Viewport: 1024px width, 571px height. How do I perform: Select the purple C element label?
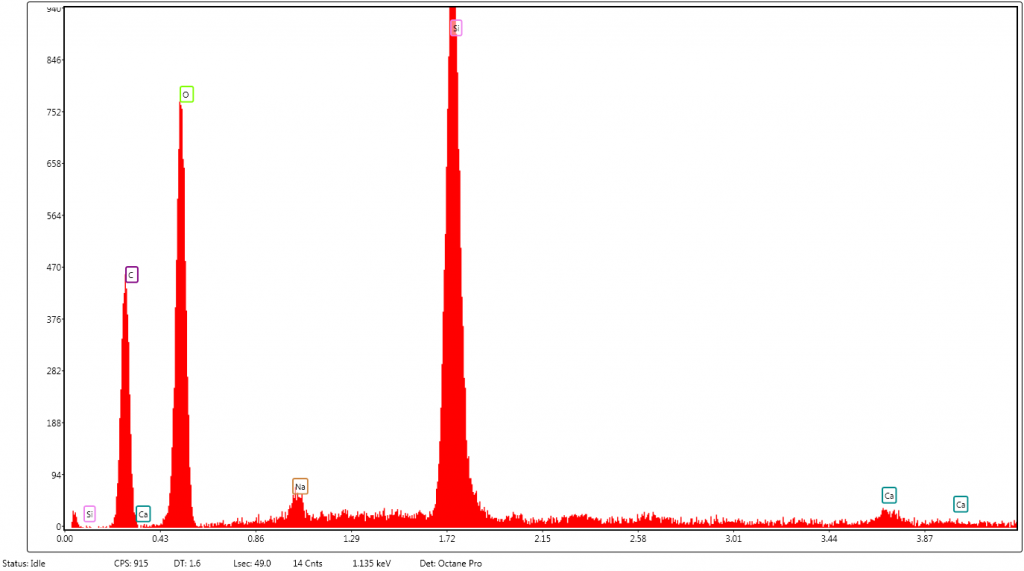click(131, 275)
